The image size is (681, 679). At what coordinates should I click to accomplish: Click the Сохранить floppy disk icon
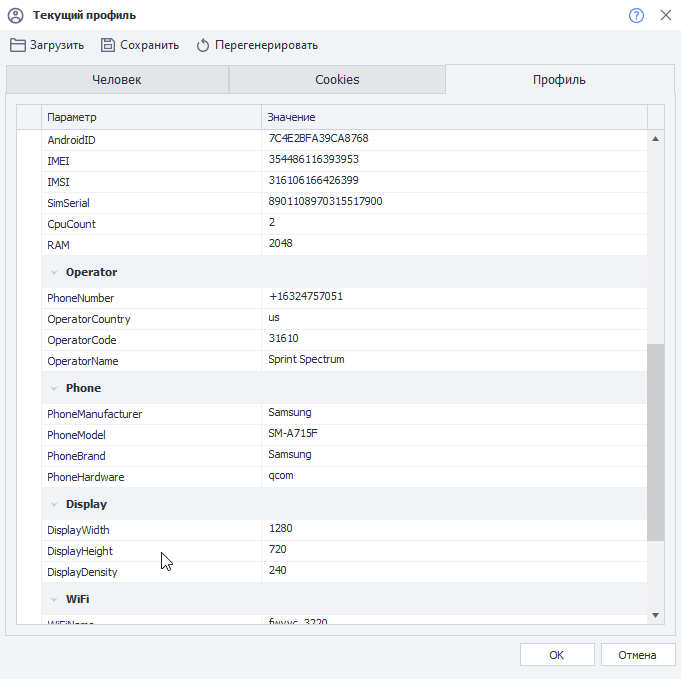point(107,45)
